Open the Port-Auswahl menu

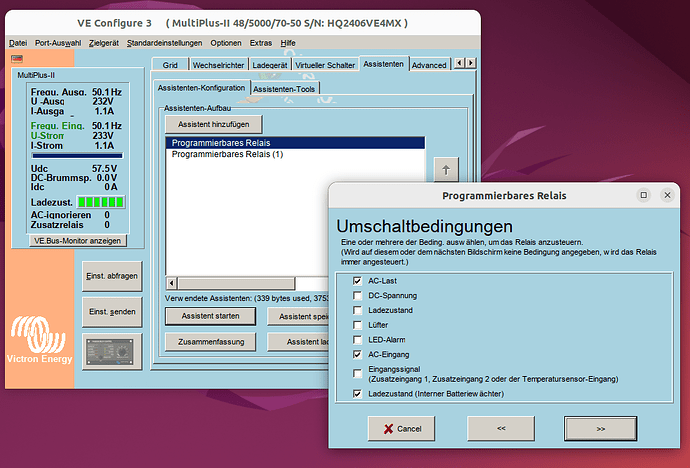pyautogui.click(x=58, y=43)
